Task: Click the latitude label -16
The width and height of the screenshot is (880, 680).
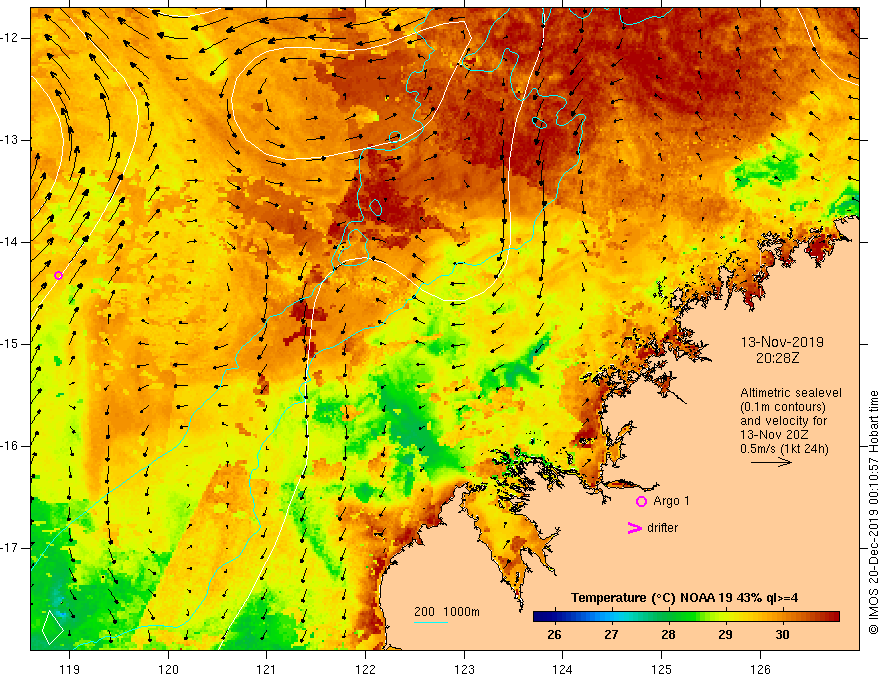Action: click(x=10, y=446)
